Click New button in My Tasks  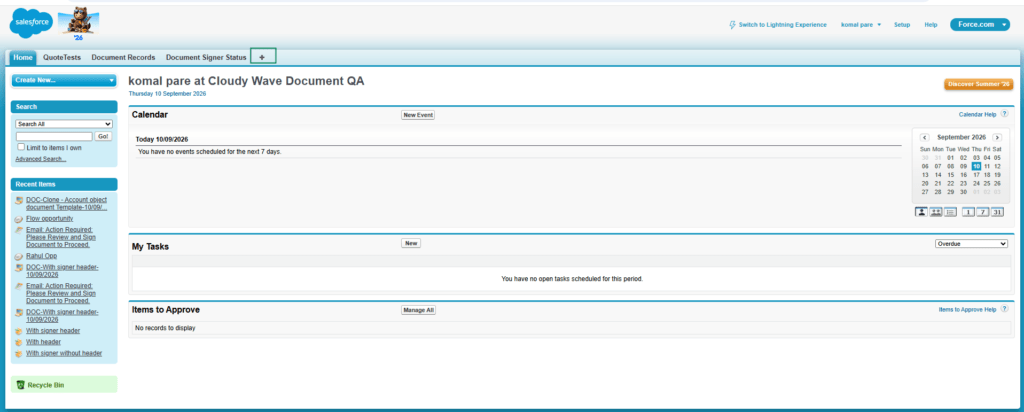411,243
